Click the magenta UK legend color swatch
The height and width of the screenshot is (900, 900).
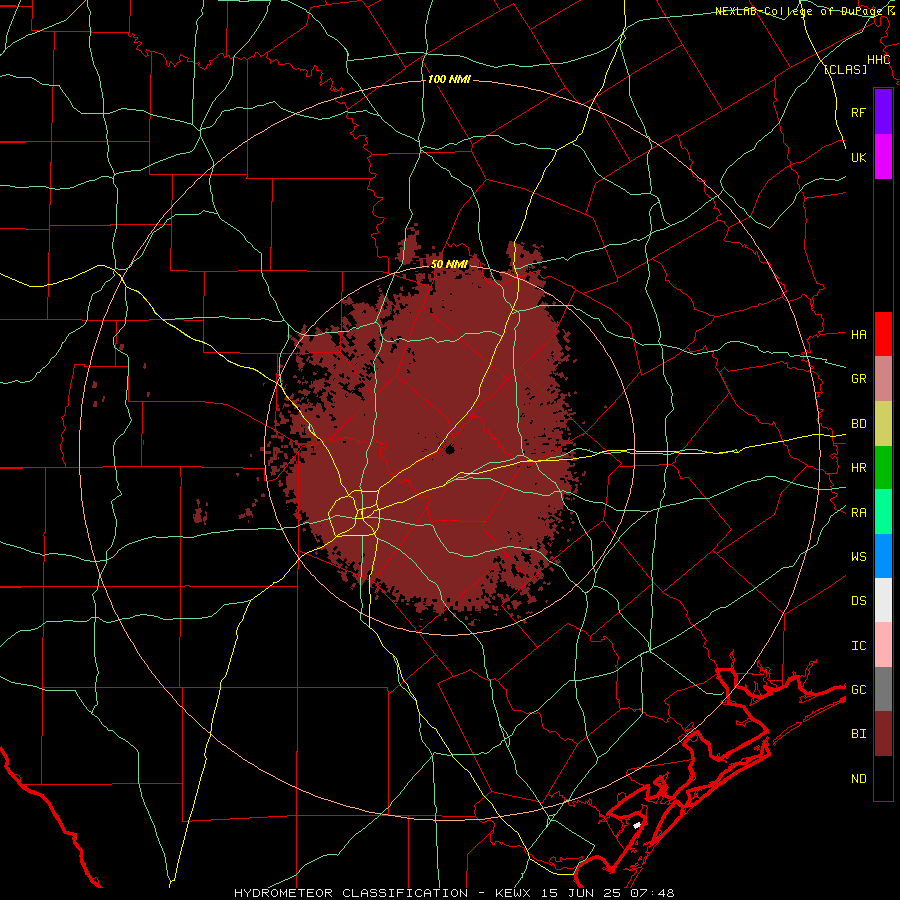[883, 157]
